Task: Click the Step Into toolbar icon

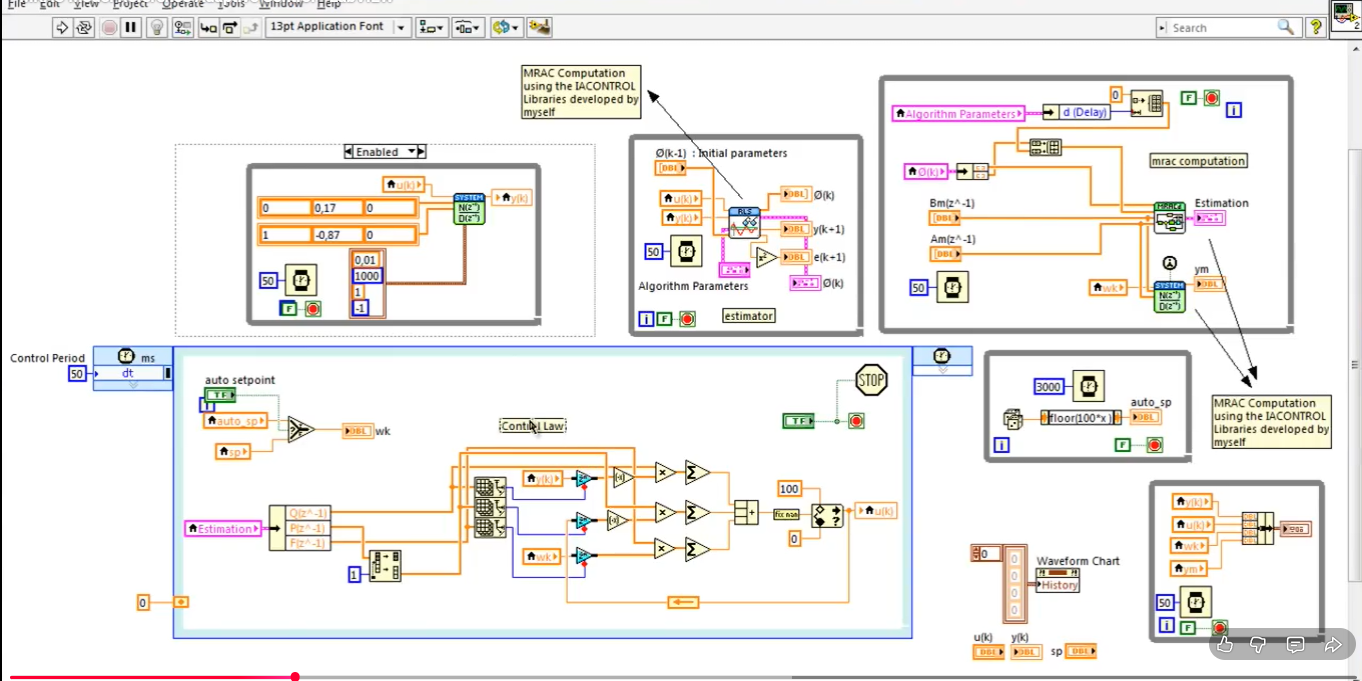Action: coord(208,27)
